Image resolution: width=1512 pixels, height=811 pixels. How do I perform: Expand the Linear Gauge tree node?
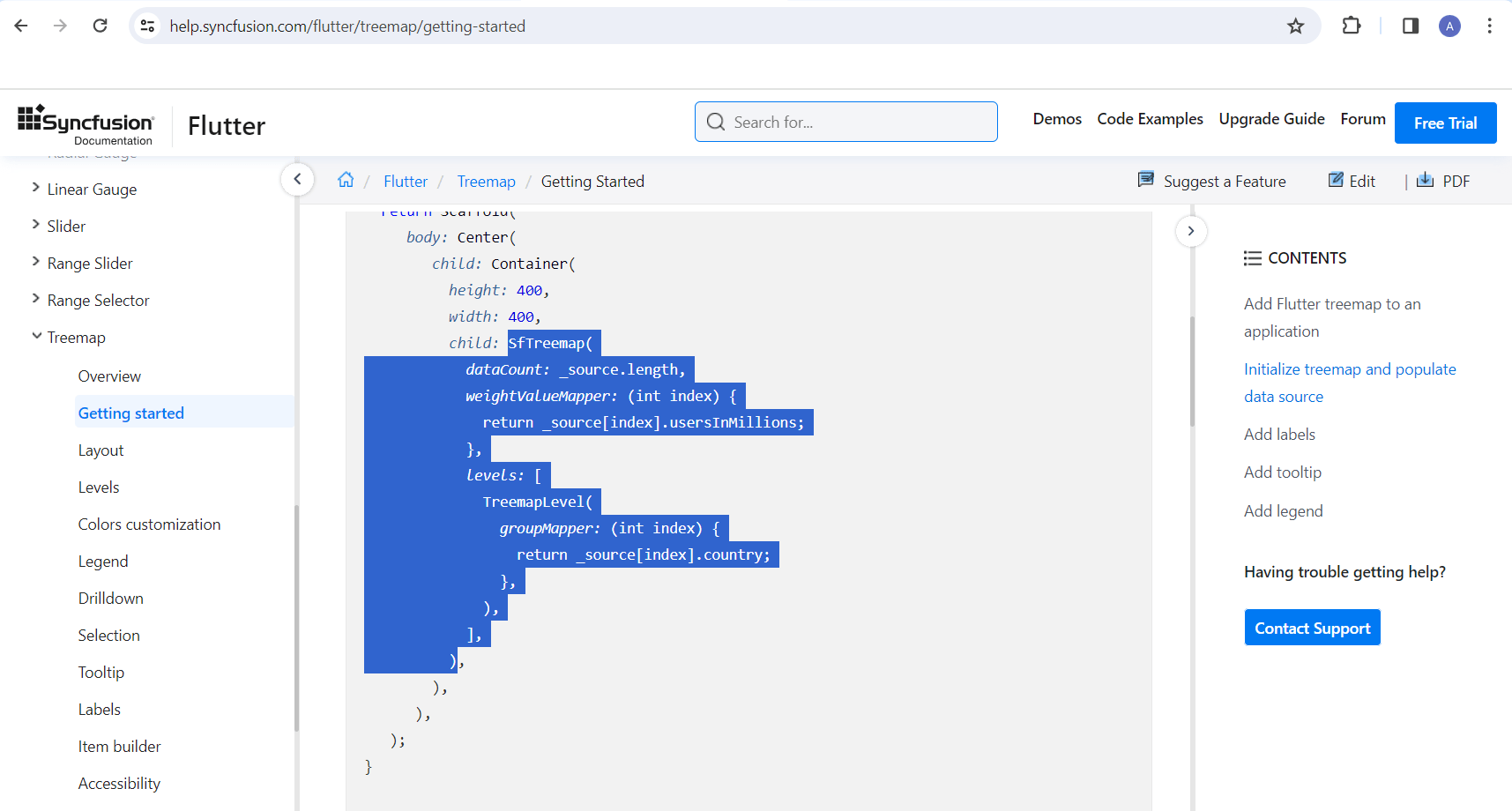[36, 188]
